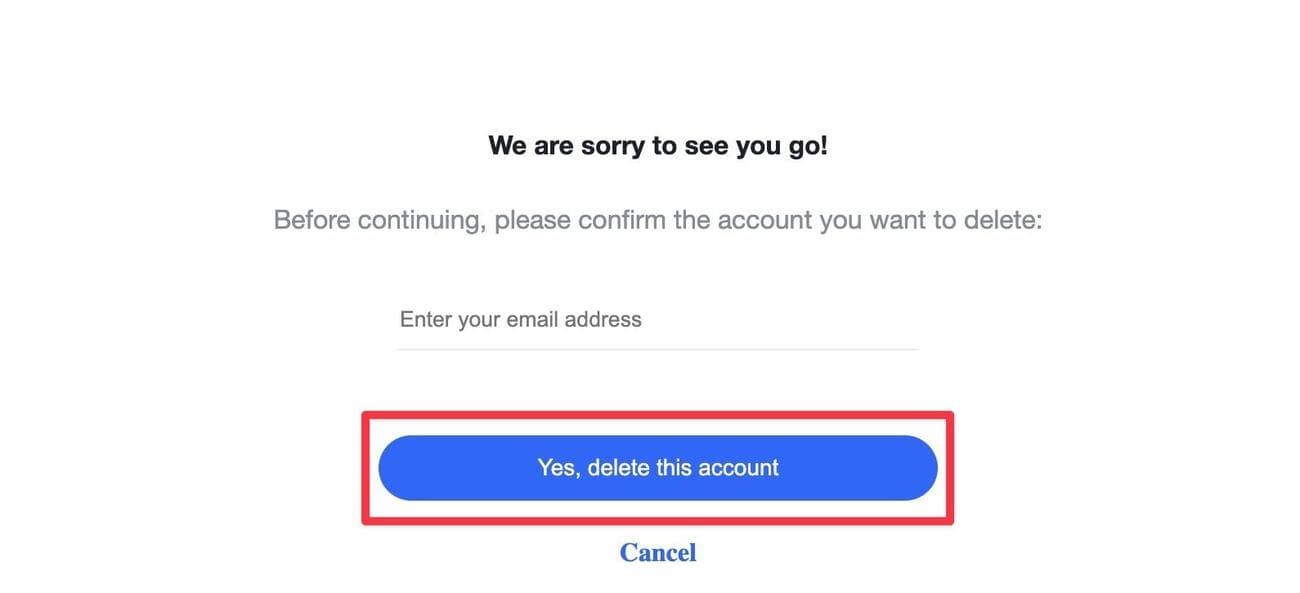Confirm account deletion with the blue button

point(657,467)
